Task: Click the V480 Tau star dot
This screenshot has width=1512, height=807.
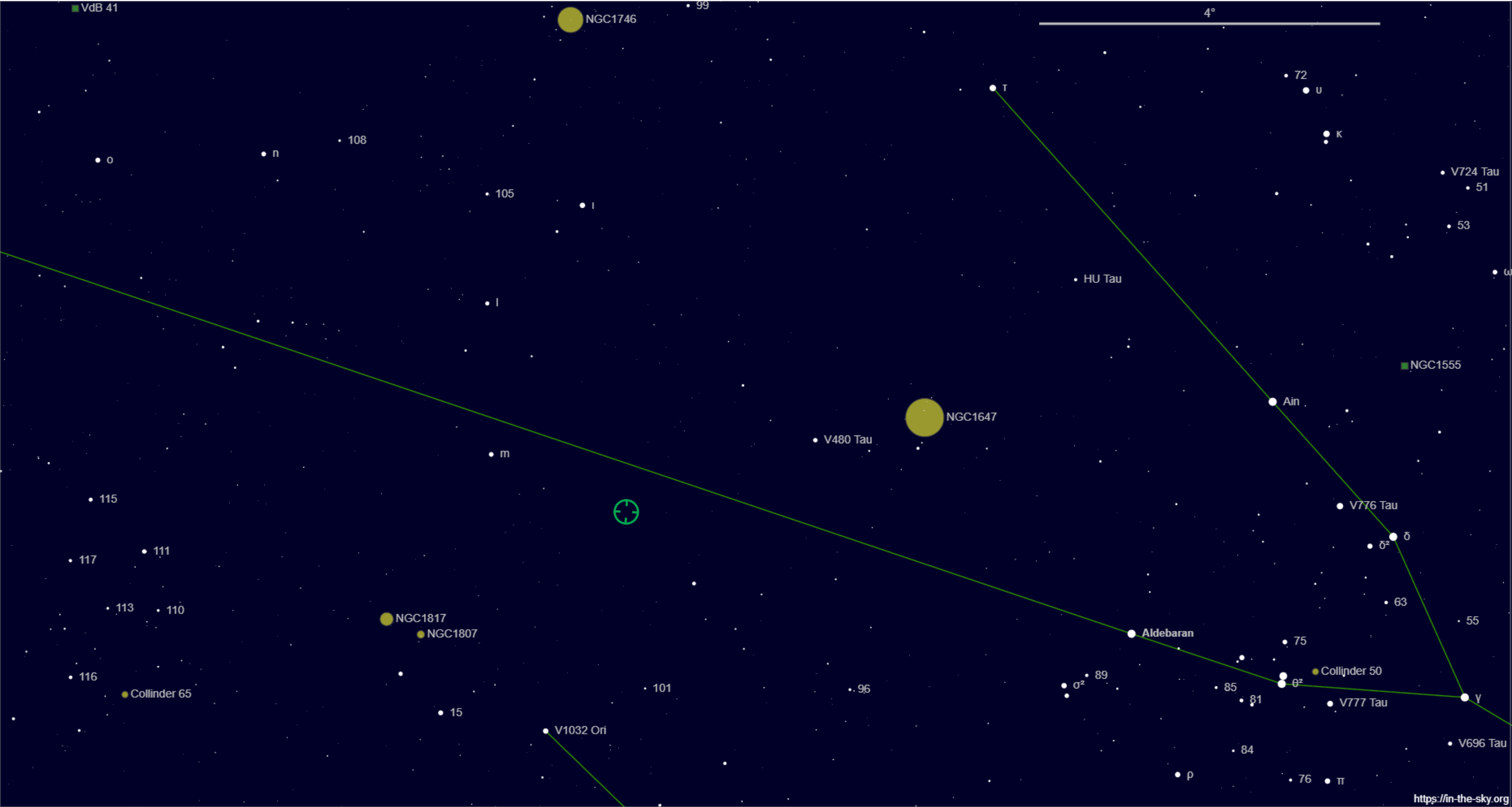Action: (x=815, y=440)
